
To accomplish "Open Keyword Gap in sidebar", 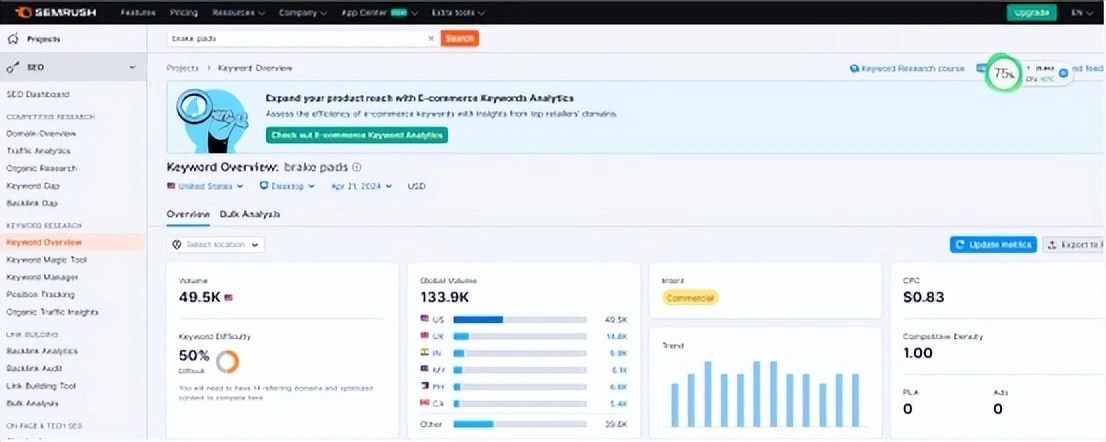I will [x=32, y=186].
